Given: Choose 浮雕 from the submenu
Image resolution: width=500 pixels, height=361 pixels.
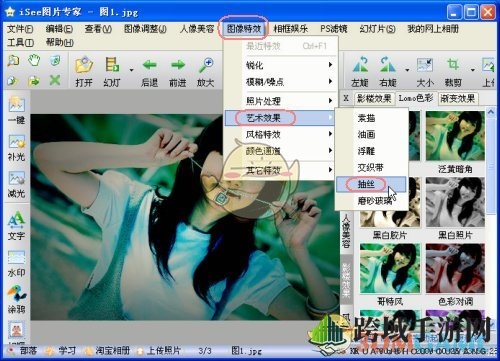Looking at the screenshot, I should click(x=371, y=151).
